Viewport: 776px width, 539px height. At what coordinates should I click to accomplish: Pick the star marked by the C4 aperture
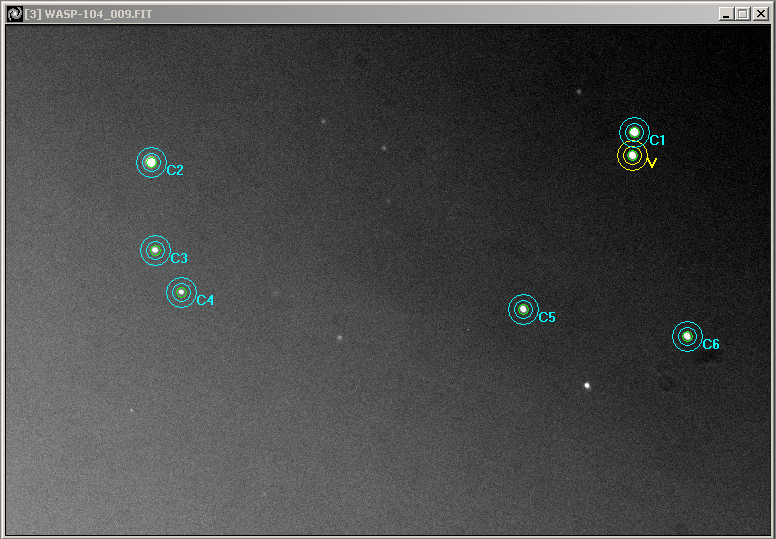coord(181,292)
